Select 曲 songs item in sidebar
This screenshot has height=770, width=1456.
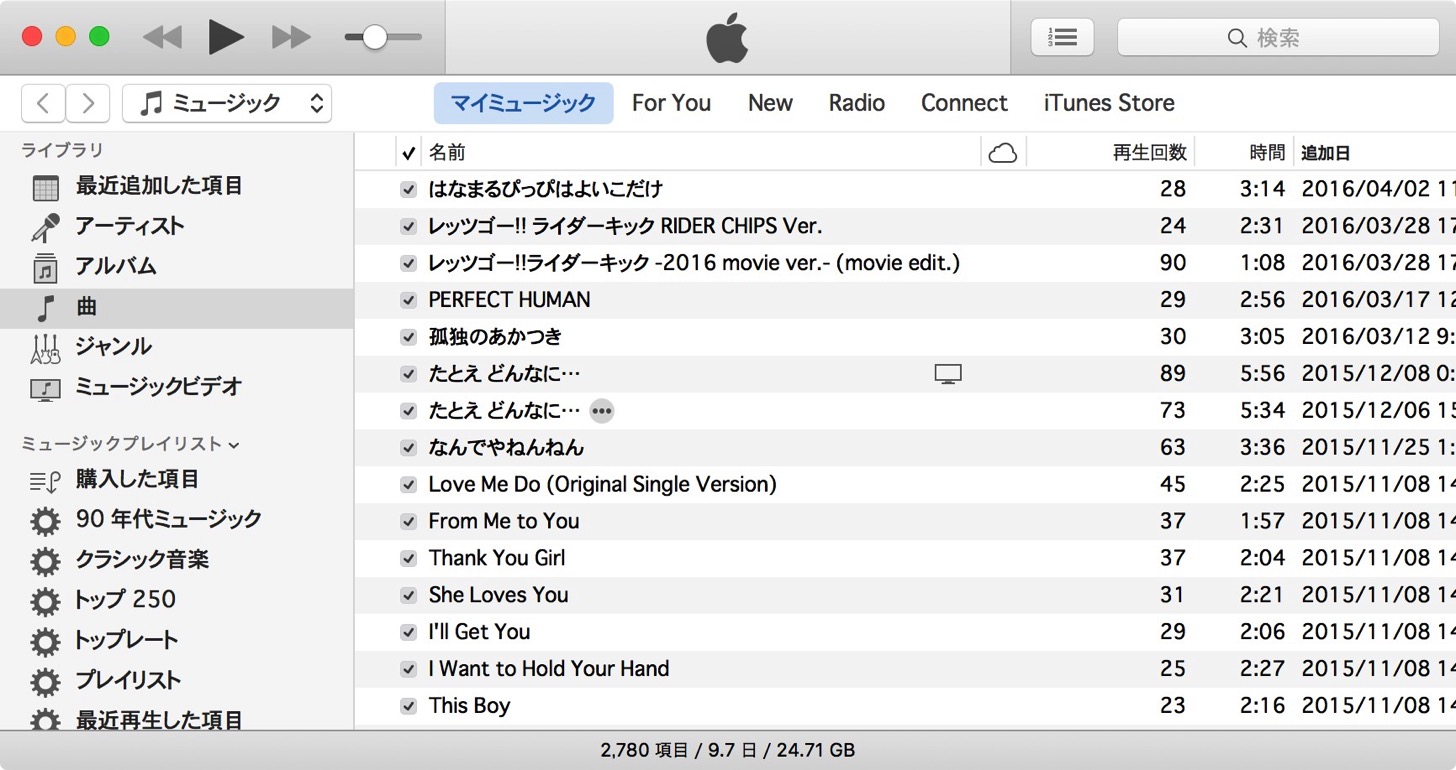tap(177, 308)
